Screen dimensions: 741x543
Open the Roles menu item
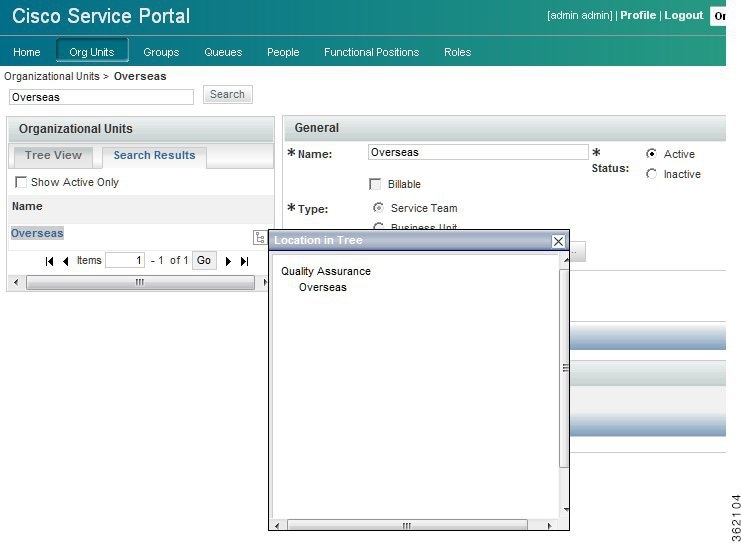click(457, 52)
